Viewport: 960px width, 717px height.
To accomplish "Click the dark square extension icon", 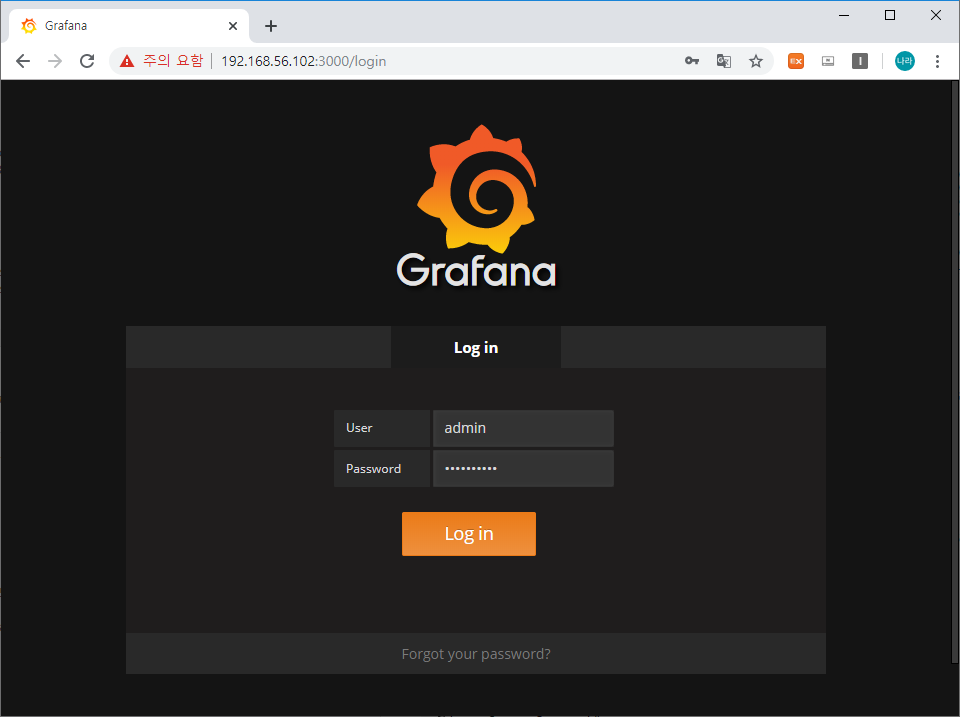I will (x=860, y=61).
